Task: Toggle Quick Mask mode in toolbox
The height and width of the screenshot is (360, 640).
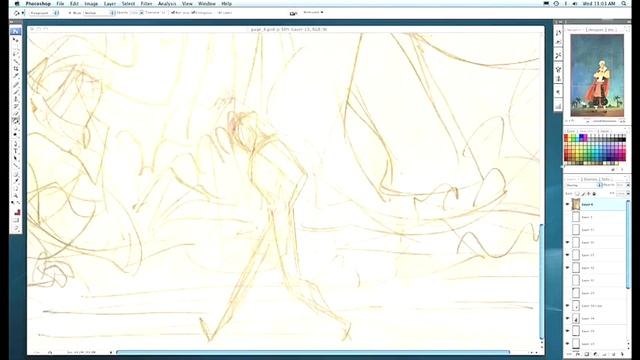Action: 16,220
